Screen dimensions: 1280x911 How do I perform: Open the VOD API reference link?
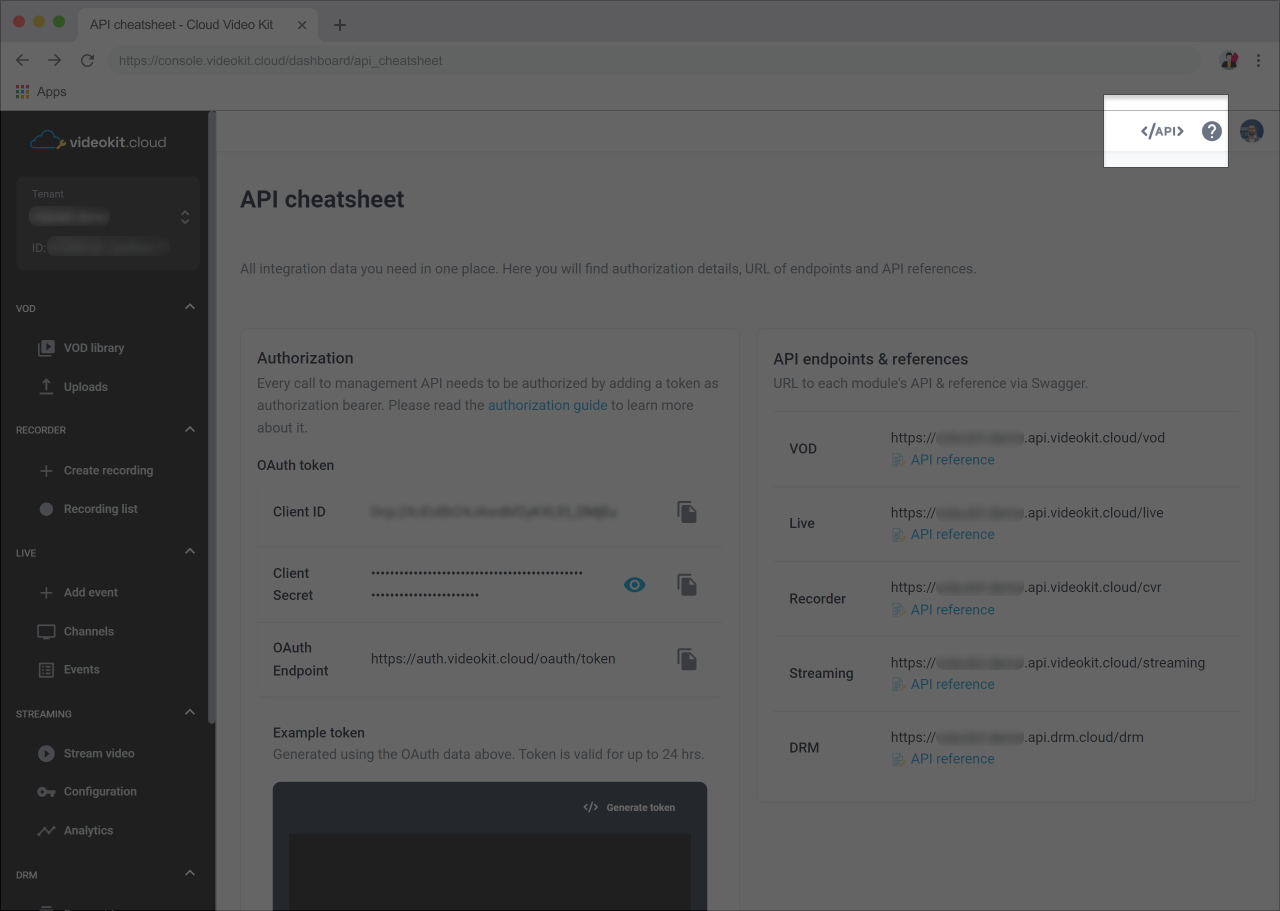pyautogui.click(x=943, y=460)
